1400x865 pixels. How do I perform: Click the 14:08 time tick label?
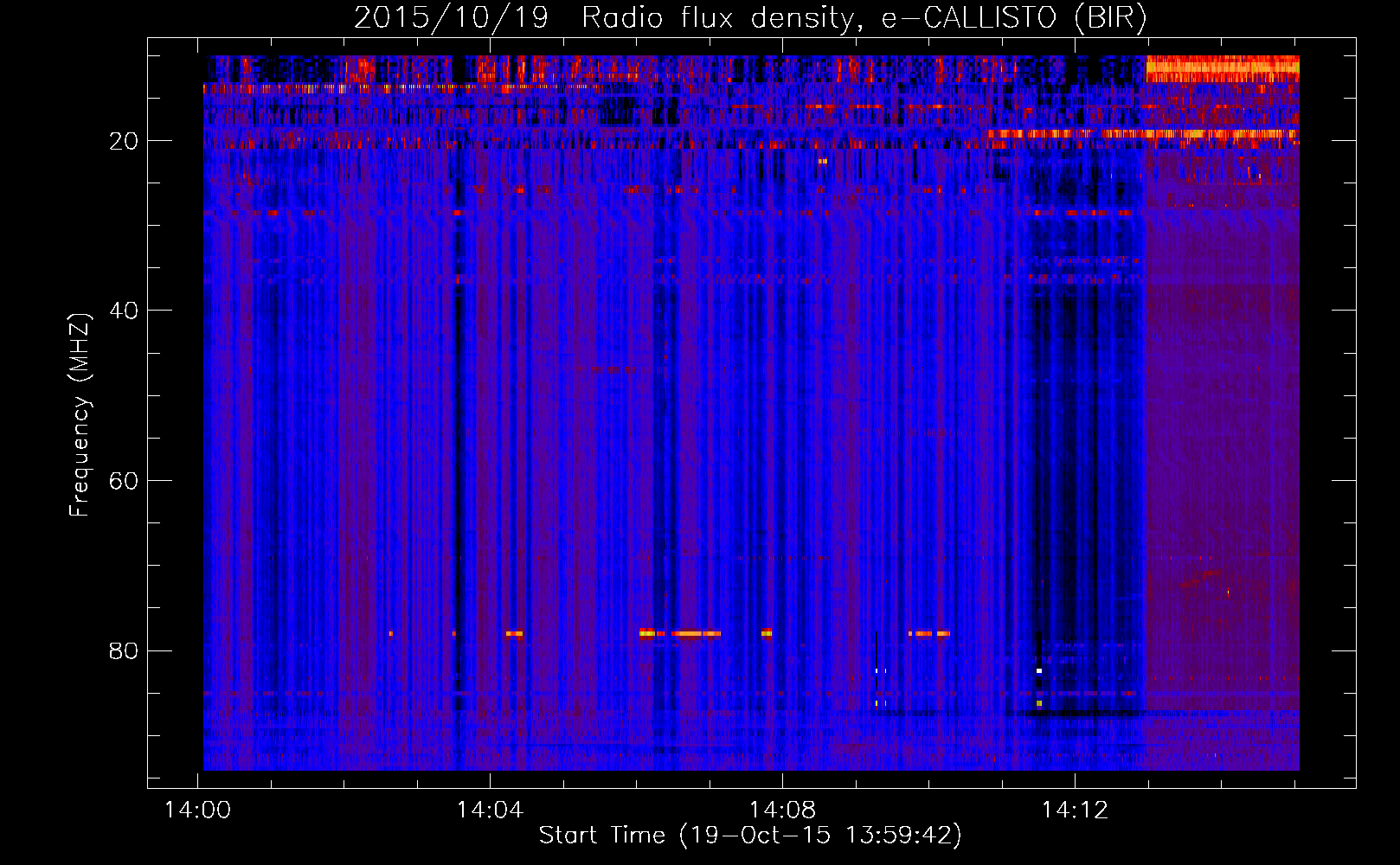point(783,811)
